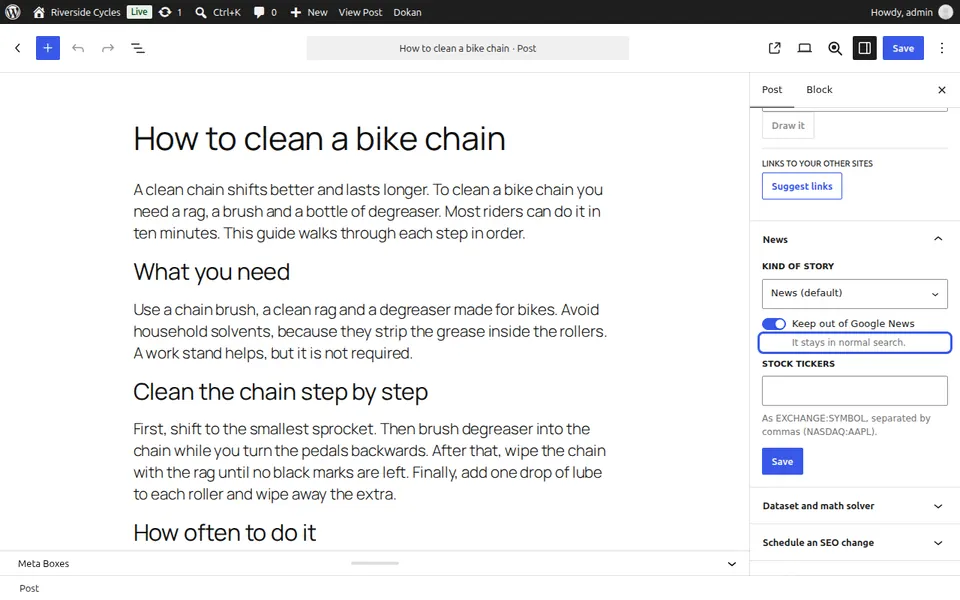Visit the Riverside Cycles site home

pyautogui.click(x=77, y=12)
